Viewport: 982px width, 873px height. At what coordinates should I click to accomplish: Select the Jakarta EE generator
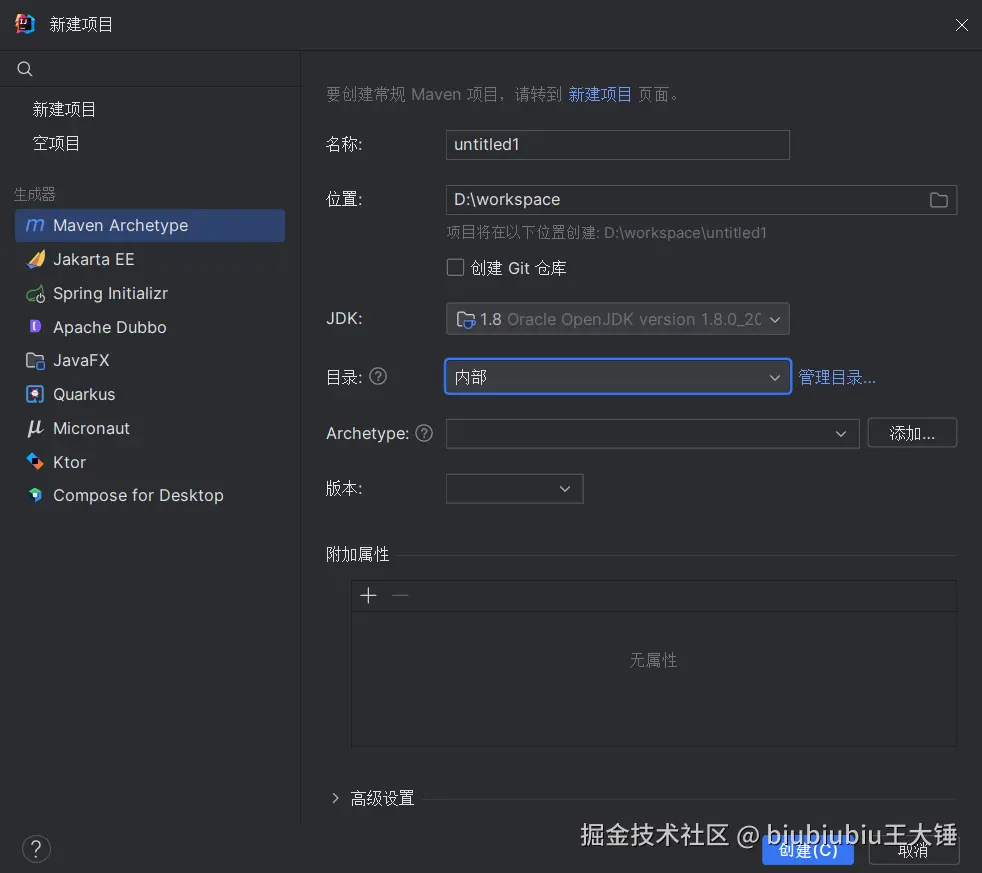click(150, 259)
